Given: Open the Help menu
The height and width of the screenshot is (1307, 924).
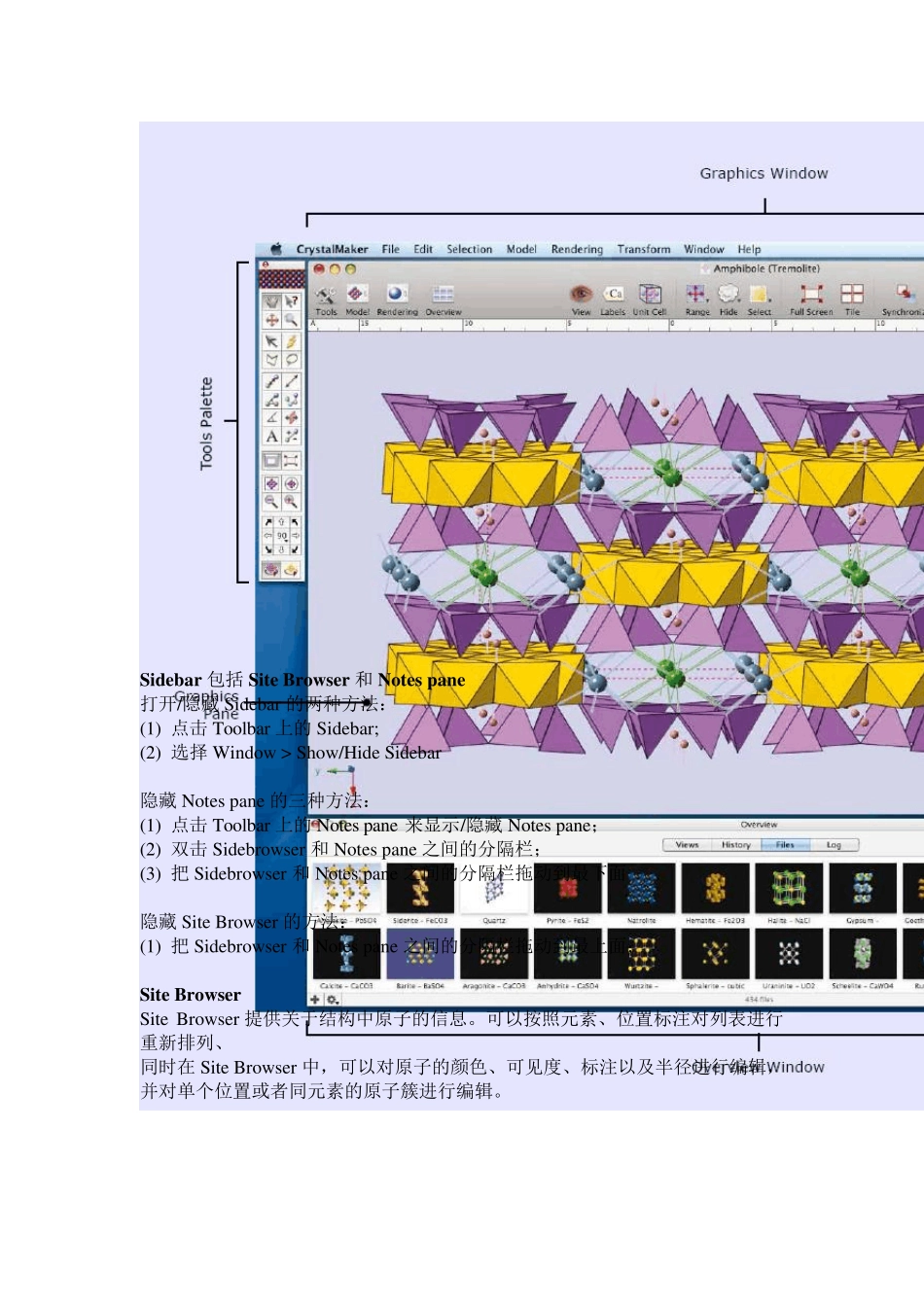Looking at the screenshot, I should pyautogui.click(x=749, y=249).
